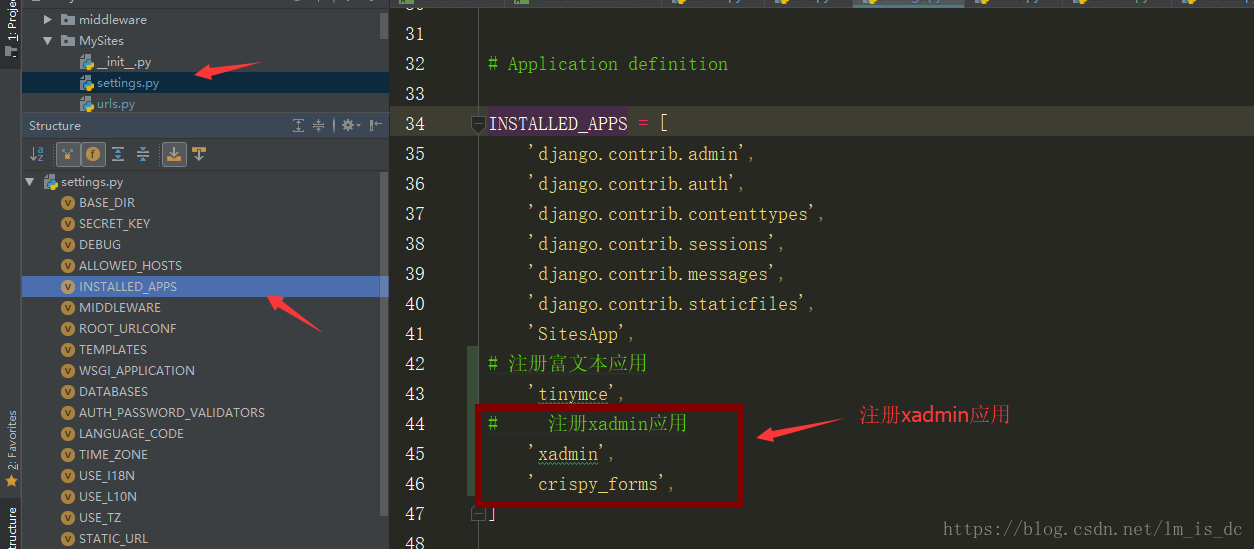Click Structure panel vertical scrollbar
1254x549 pixels.
click(384, 345)
